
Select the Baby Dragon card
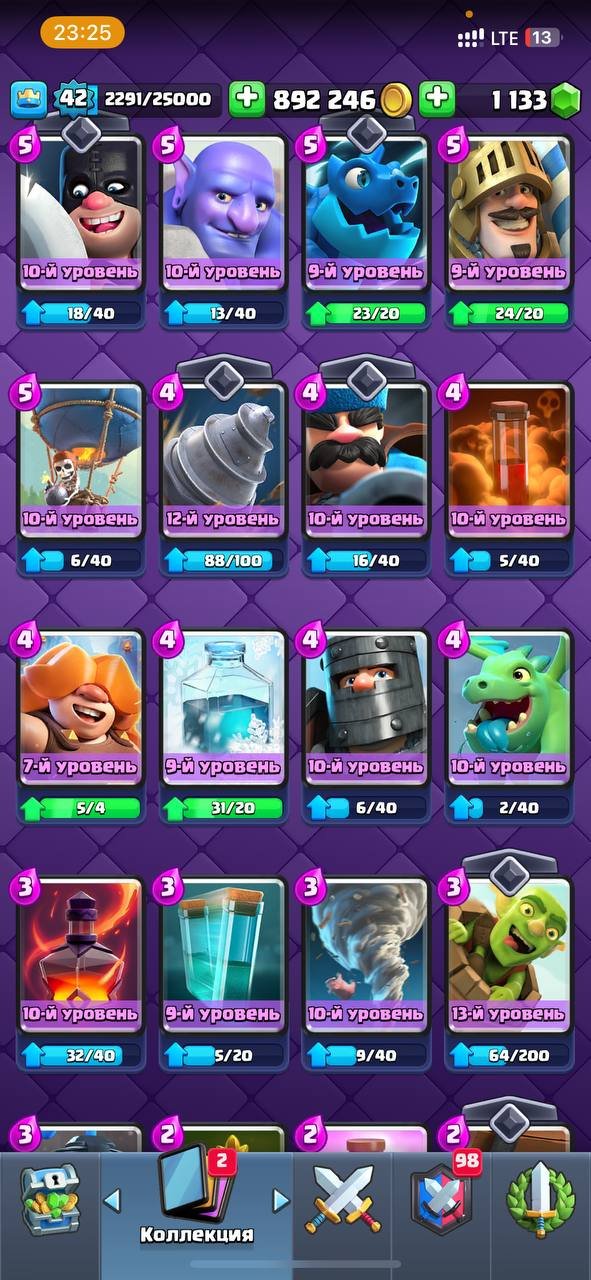click(509, 707)
